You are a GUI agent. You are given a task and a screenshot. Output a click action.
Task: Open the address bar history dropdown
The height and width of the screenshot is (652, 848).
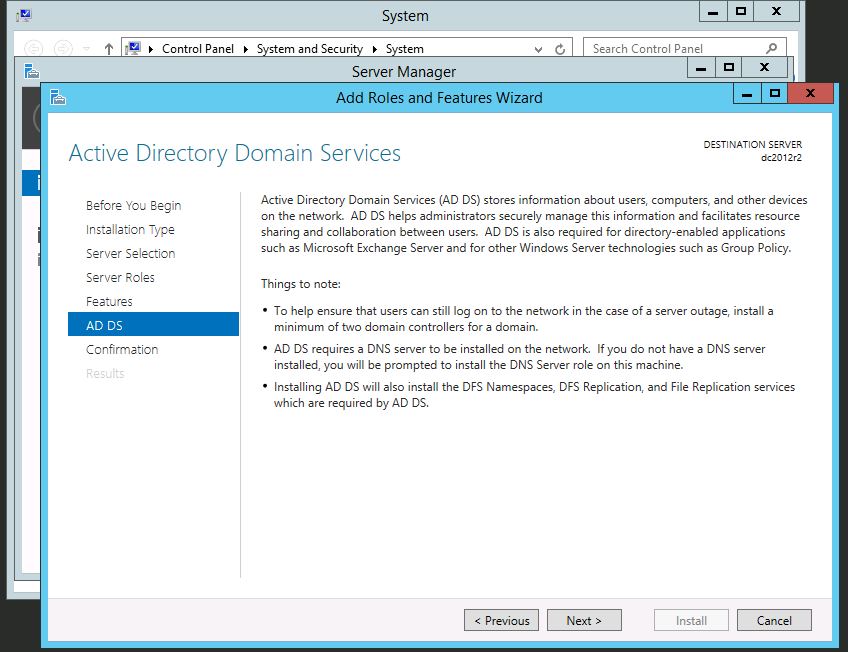pyautogui.click(x=538, y=49)
